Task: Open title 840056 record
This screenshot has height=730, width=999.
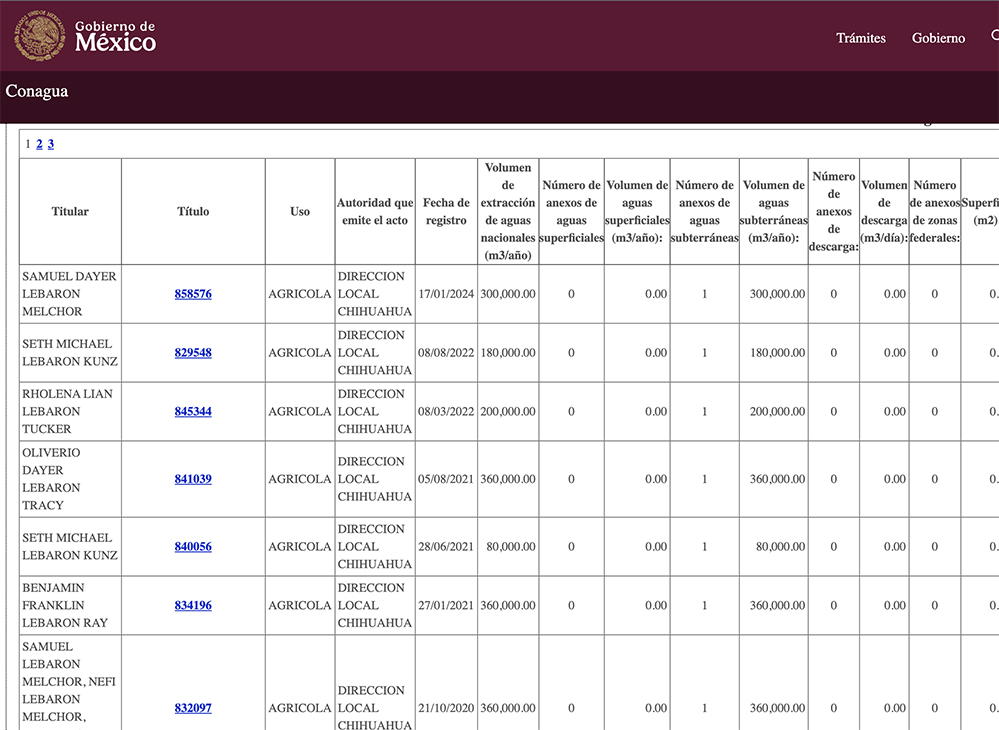Action: (193, 547)
